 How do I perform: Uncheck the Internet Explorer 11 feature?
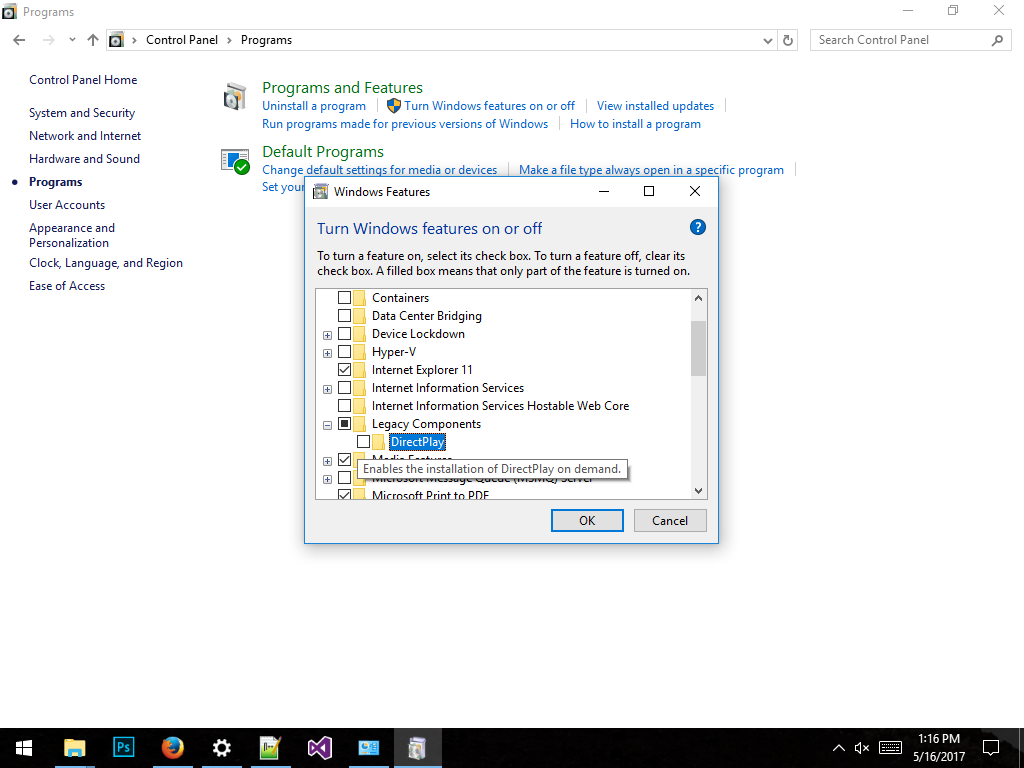click(x=345, y=370)
